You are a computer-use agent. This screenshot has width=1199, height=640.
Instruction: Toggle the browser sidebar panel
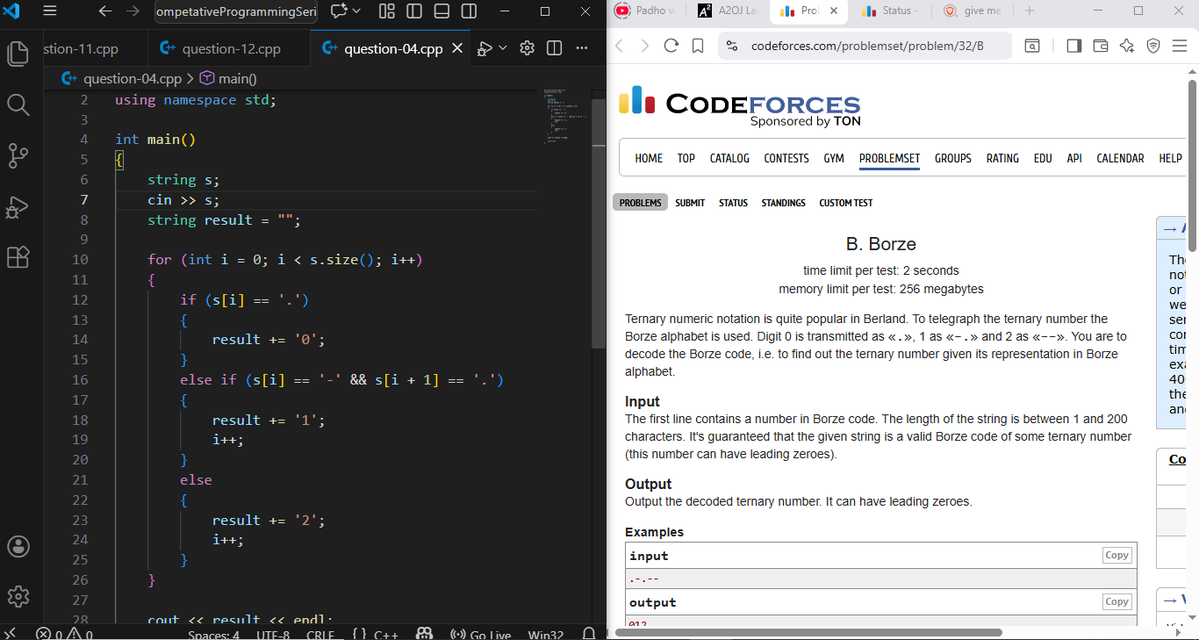(x=1074, y=46)
